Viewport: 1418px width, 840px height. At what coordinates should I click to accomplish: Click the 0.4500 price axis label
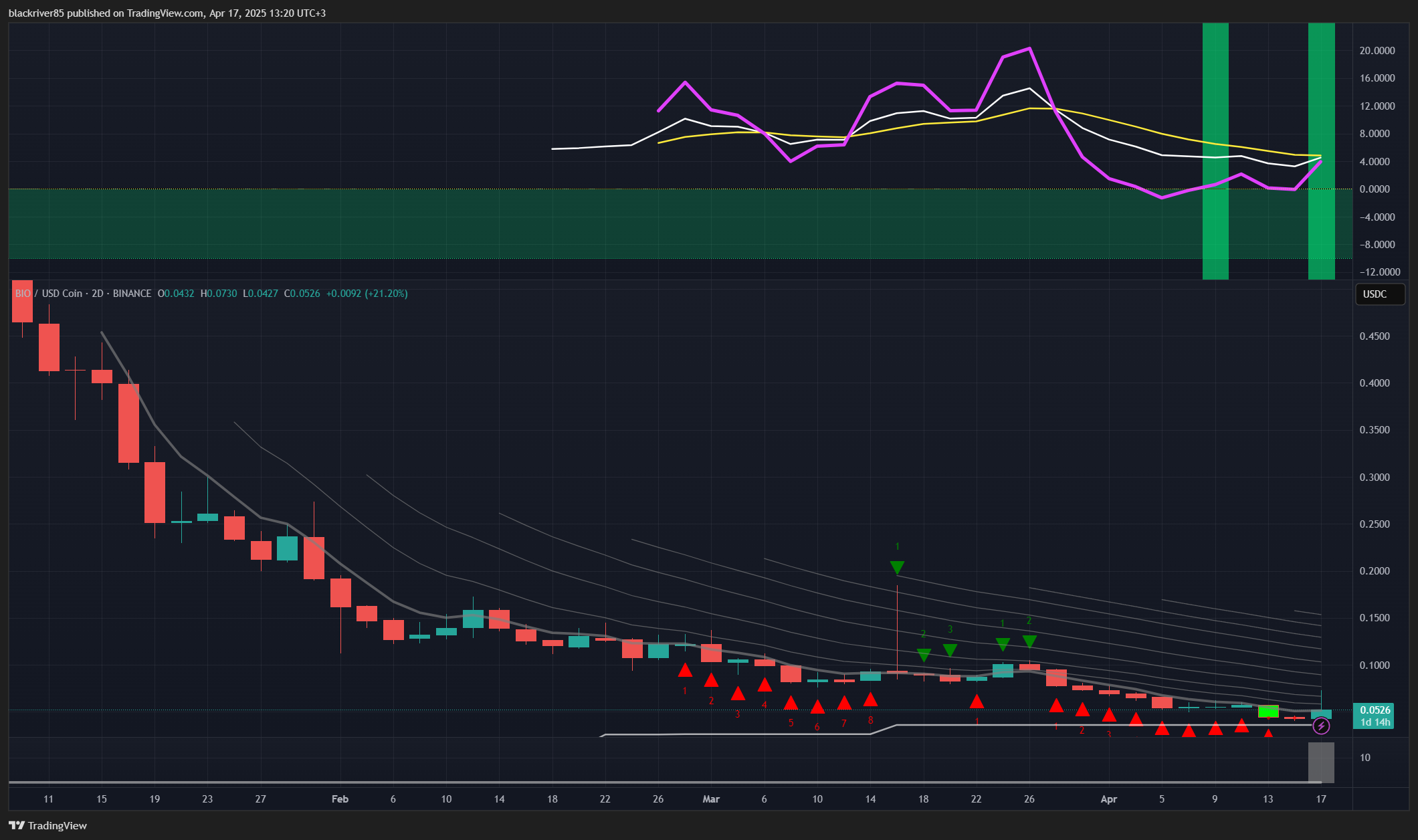pos(1375,336)
